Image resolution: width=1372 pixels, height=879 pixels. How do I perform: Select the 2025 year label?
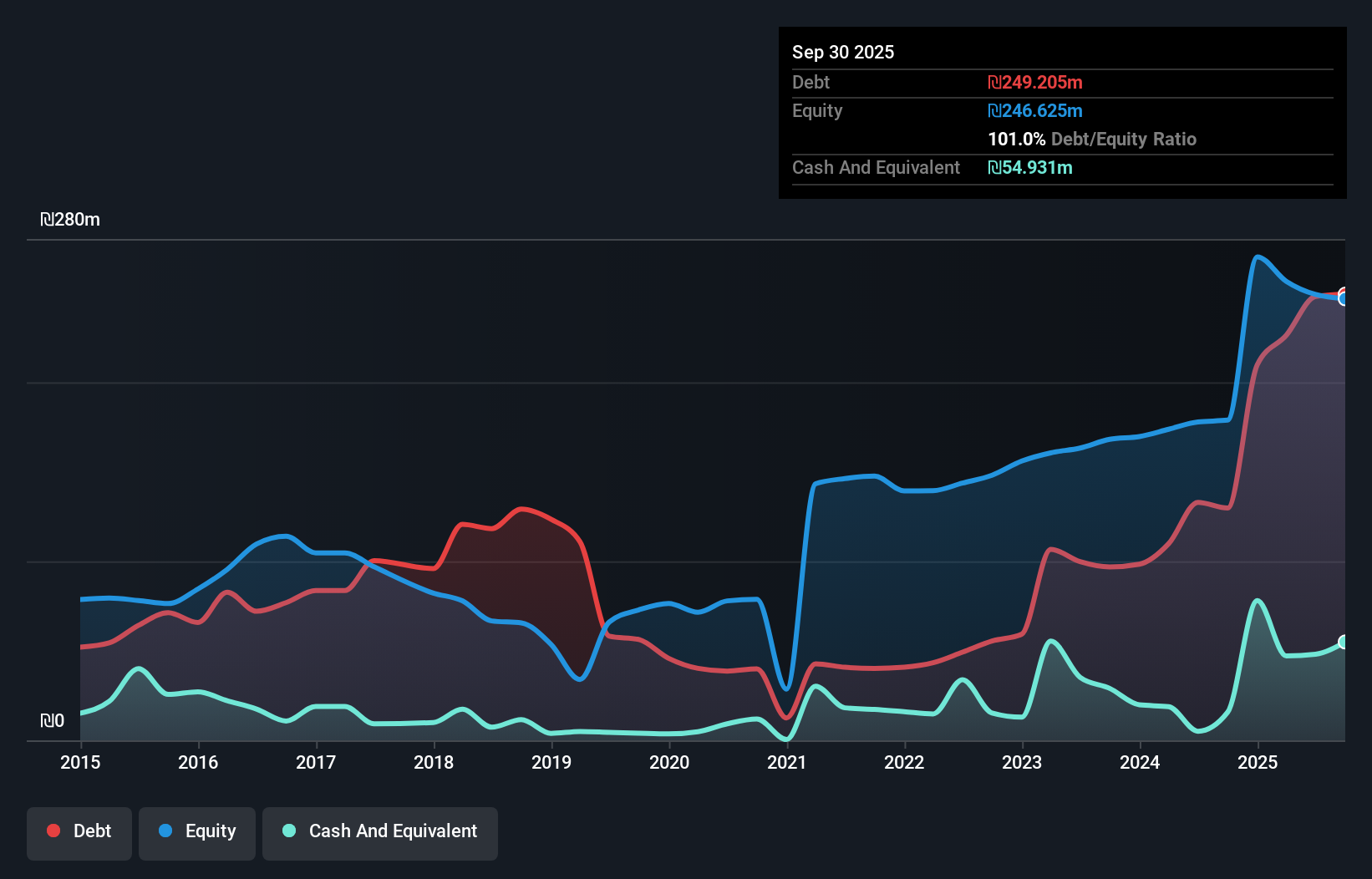(x=1258, y=763)
